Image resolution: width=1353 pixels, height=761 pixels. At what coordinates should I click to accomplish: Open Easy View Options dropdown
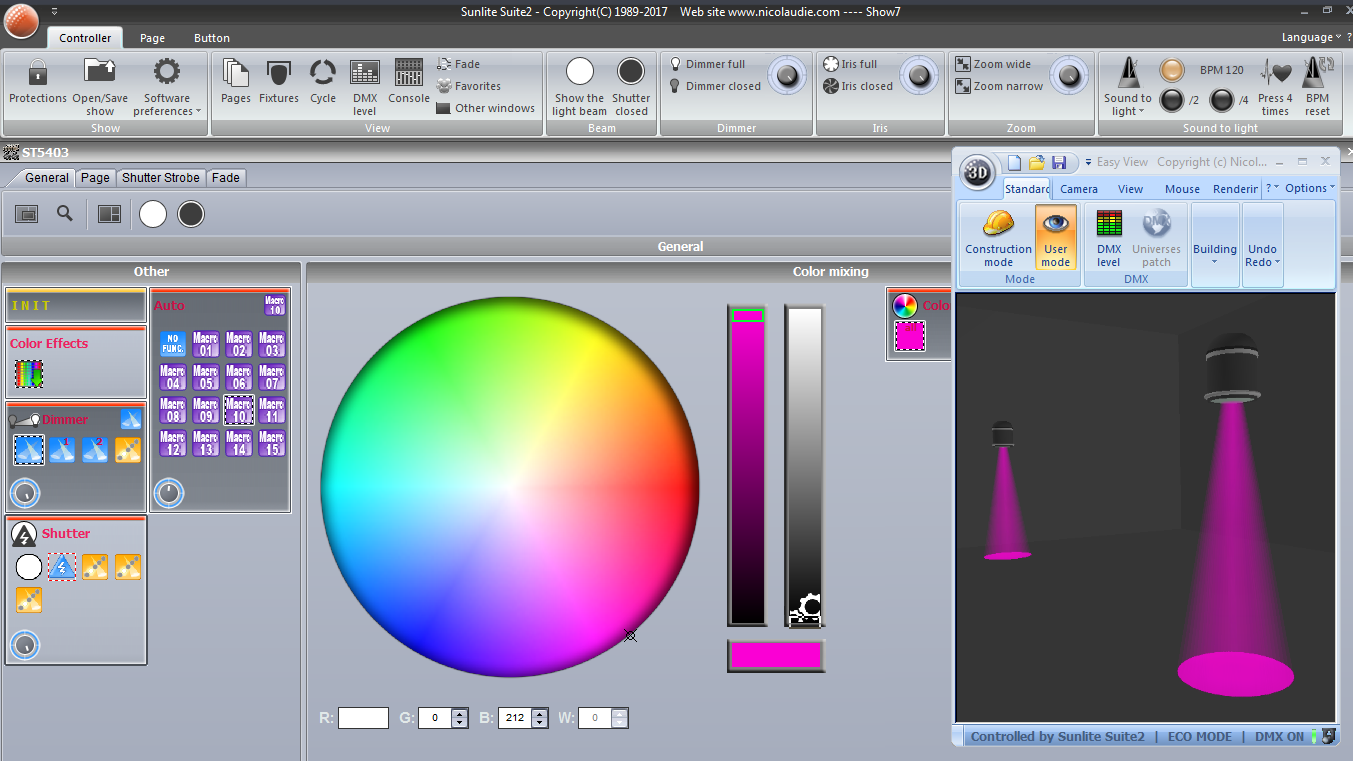(1309, 188)
